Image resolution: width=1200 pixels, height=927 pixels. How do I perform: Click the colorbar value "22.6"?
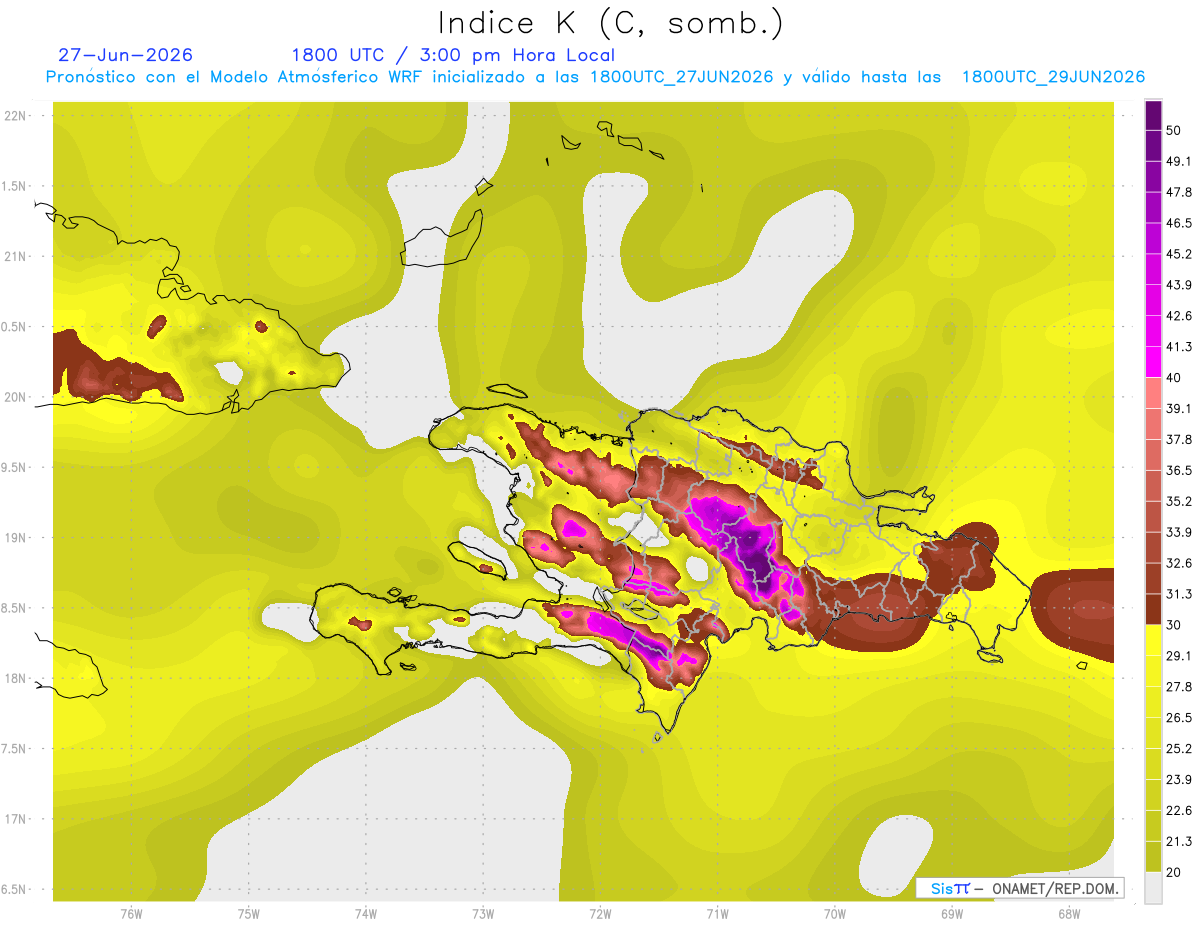1180,811
